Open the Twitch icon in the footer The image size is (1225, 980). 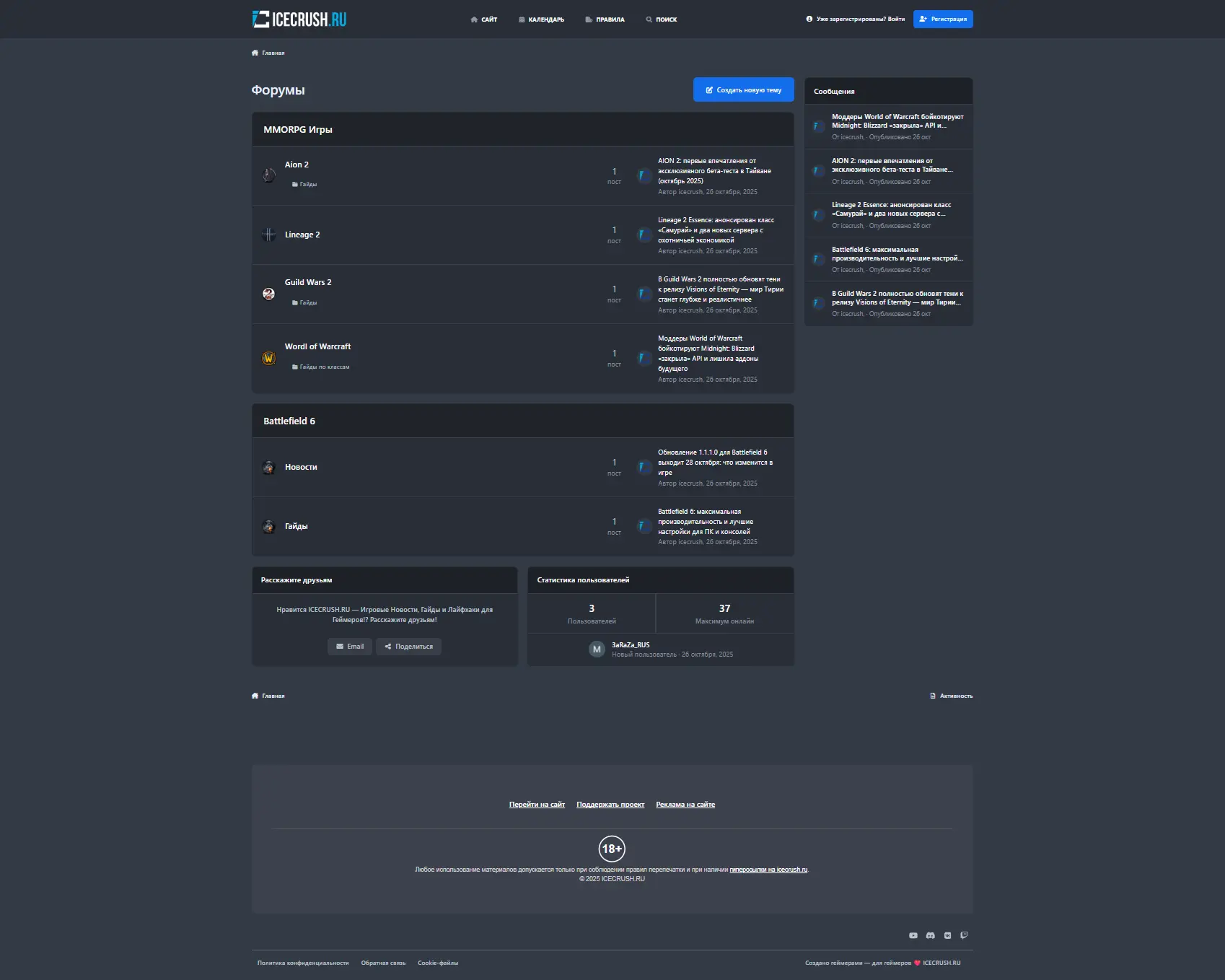tap(964, 935)
